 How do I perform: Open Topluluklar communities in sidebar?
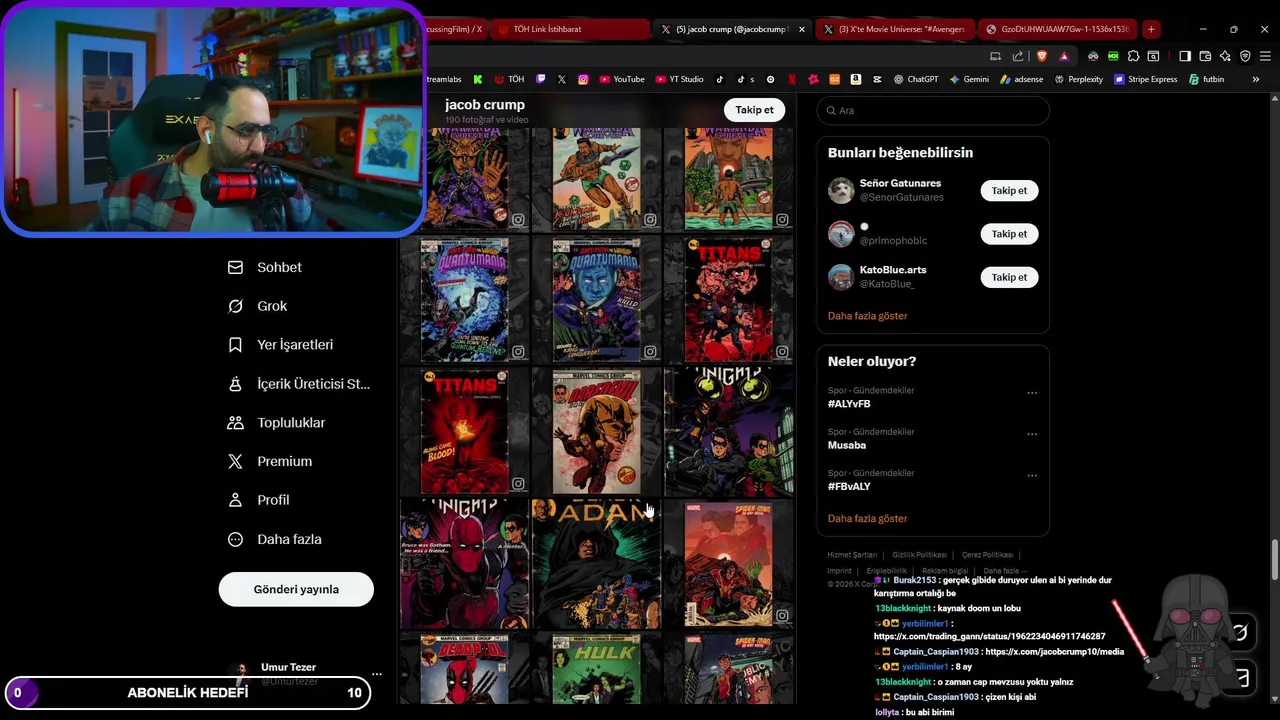(x=276, y=422)
